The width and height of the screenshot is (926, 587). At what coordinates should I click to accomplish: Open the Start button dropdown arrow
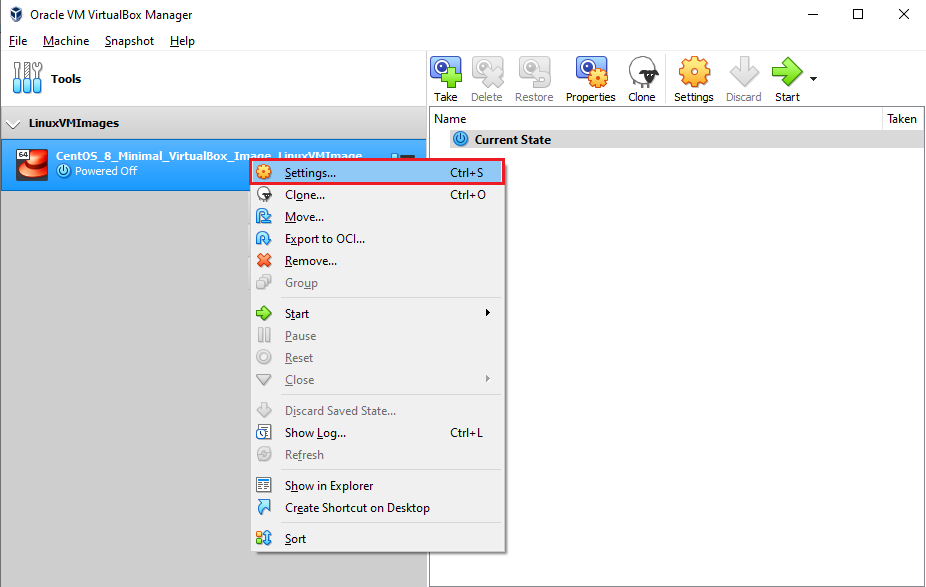tap(813, 79)
